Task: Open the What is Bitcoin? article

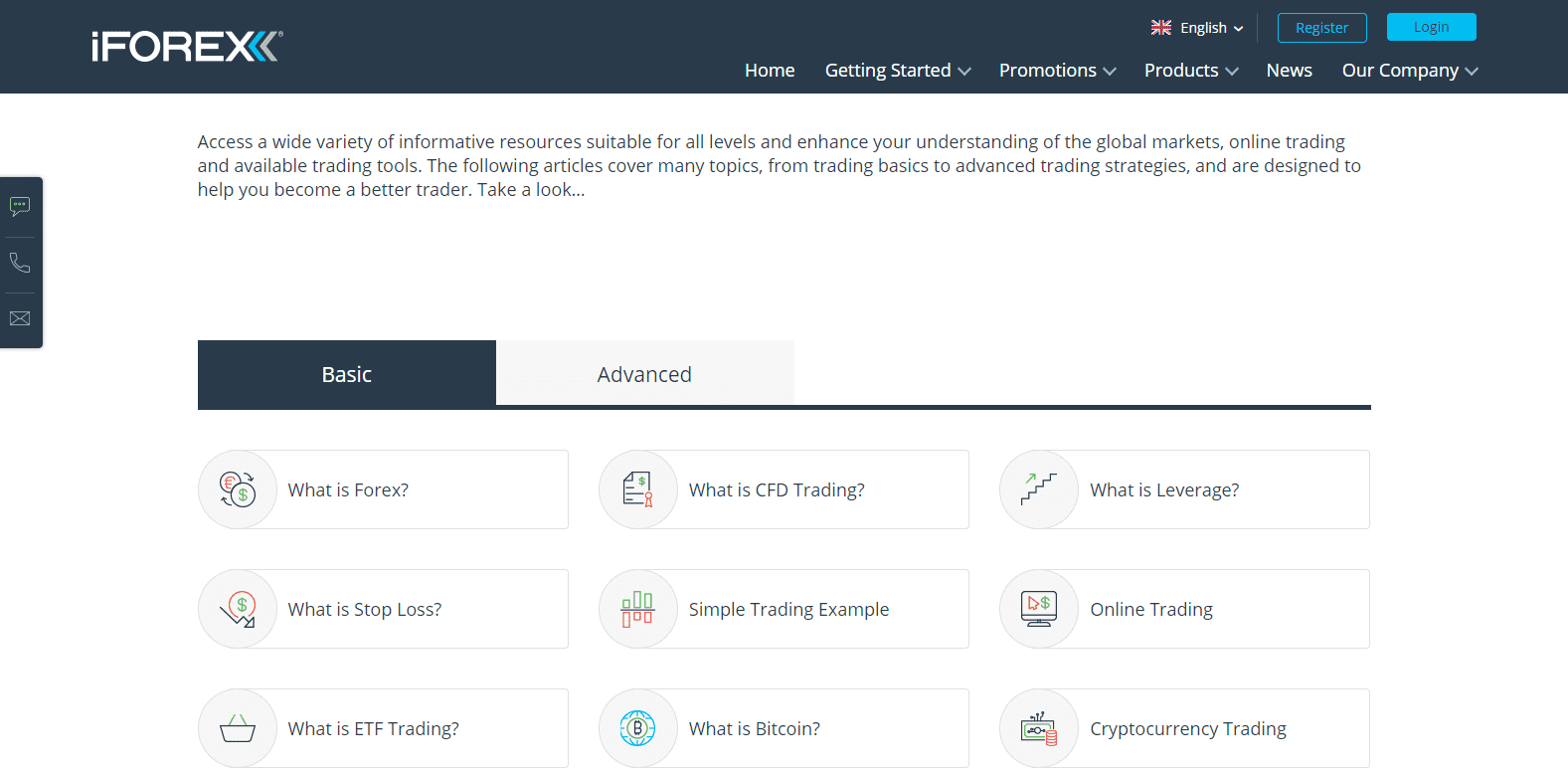Action: [x=784, y=728]
